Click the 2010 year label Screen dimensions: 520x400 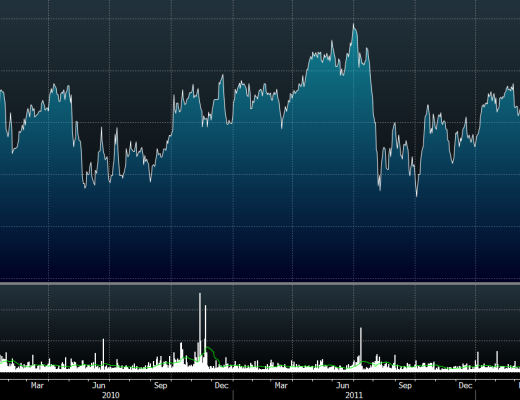pos(111,395)
